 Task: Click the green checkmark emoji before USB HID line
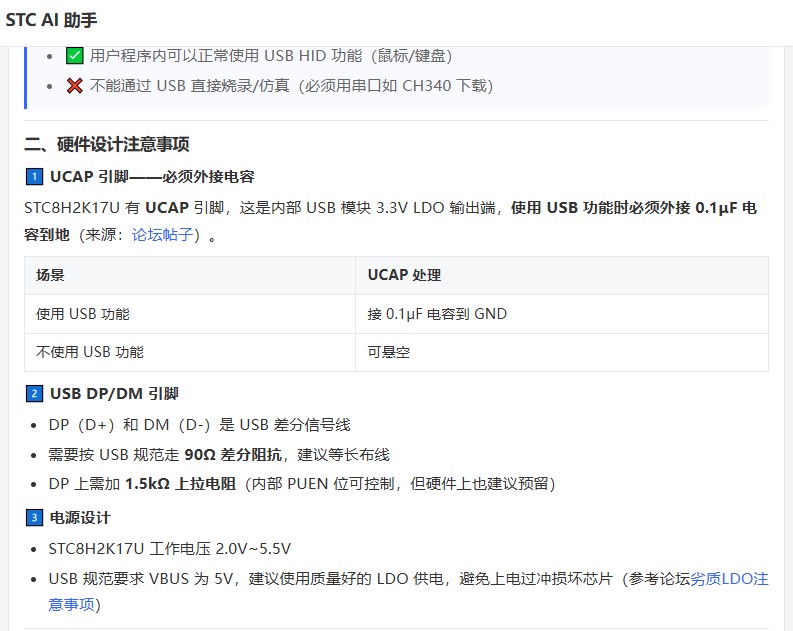(x=75, y=56)
